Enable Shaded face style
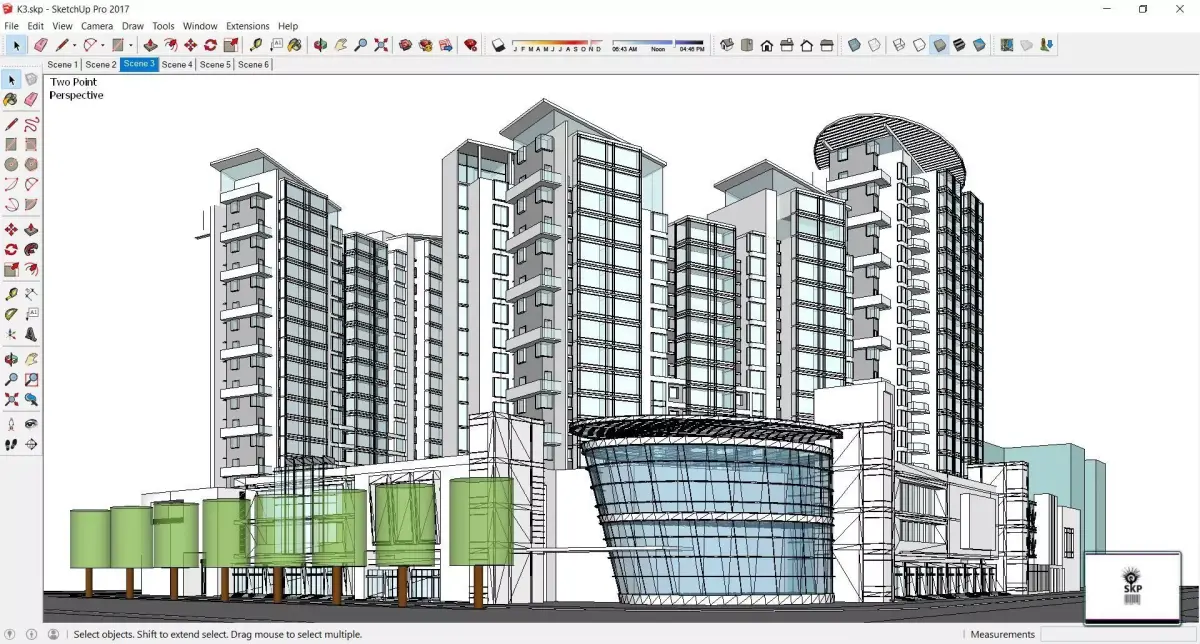Screen dimensions: 1200x644 (x=940, y=45)
